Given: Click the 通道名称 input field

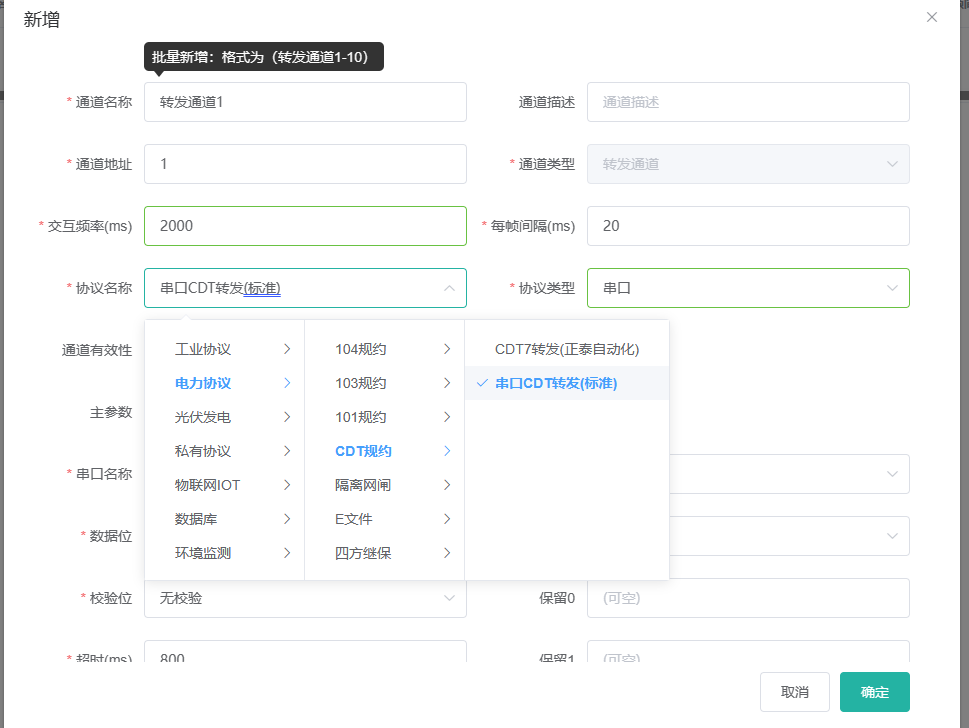Looking at the screenshot, I should point(305,102).
